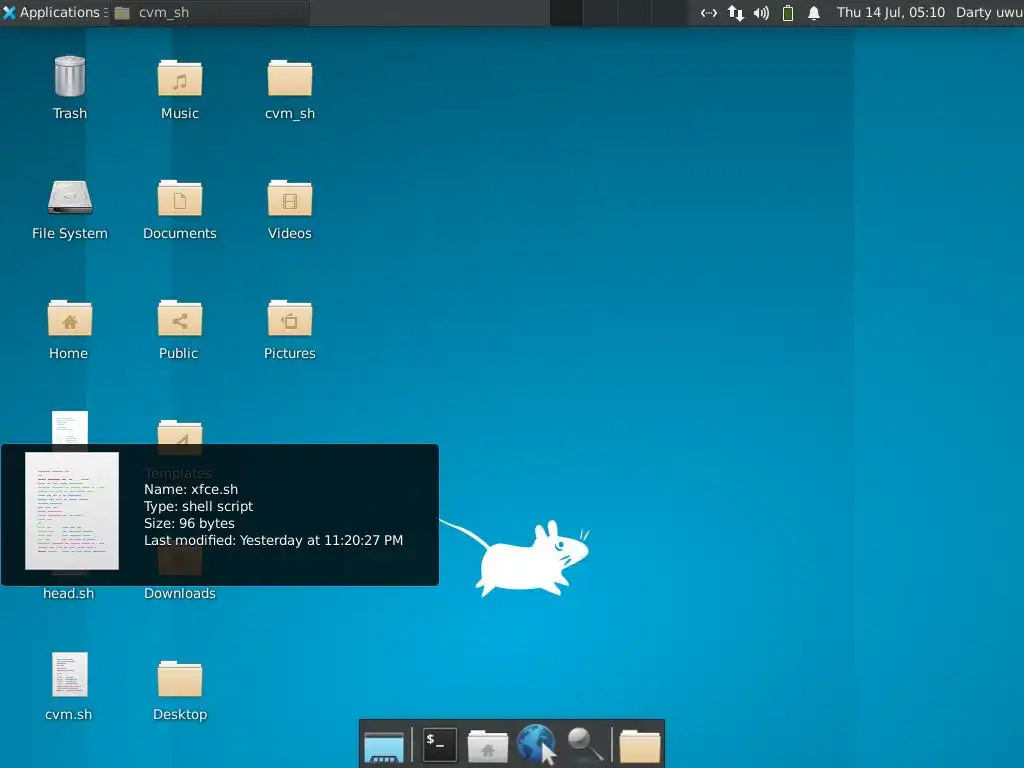Open the Home file manager dock icon

(x=488, y=746)
